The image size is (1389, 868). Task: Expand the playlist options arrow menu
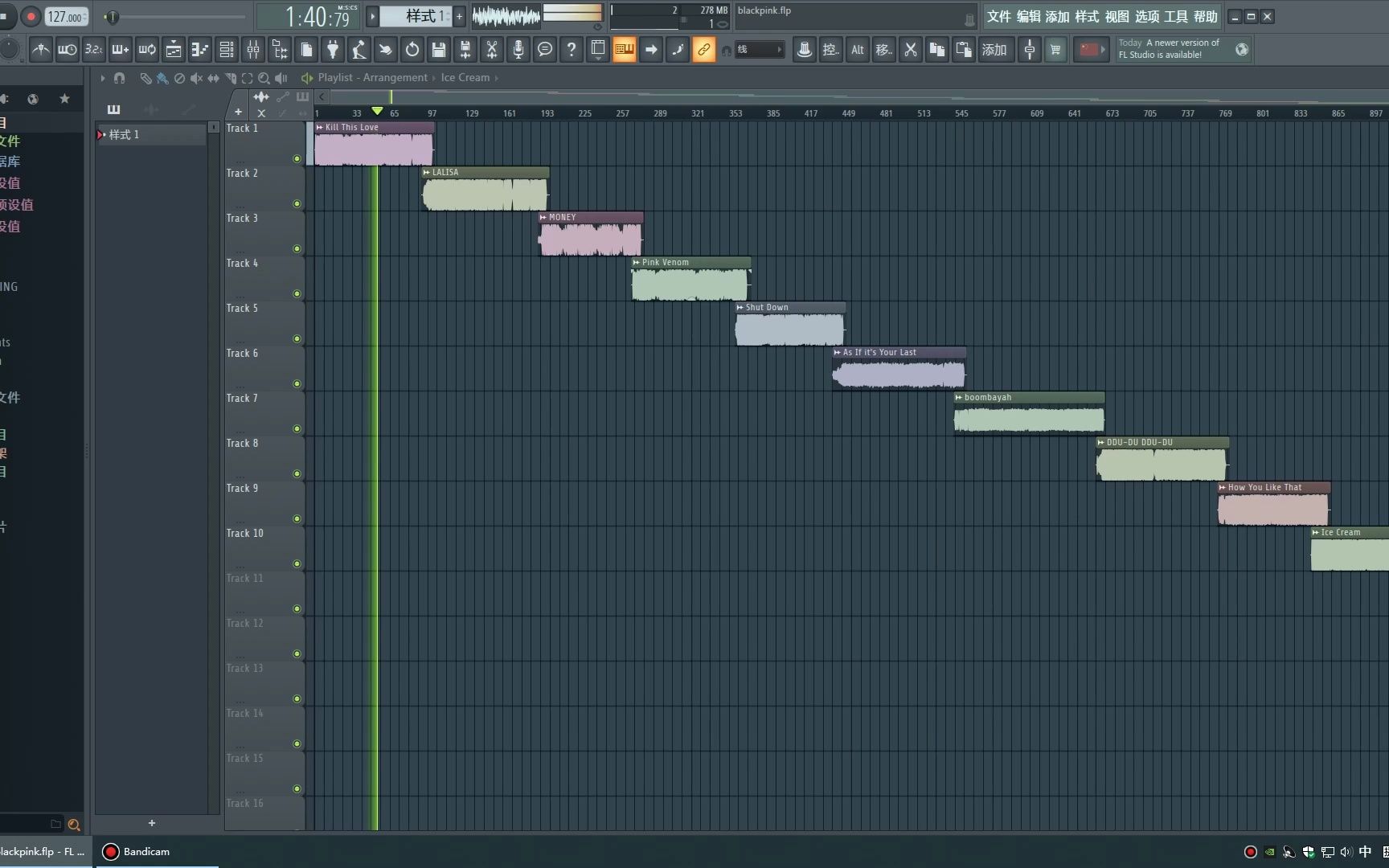pyautogui.click(x=102, y=78)
